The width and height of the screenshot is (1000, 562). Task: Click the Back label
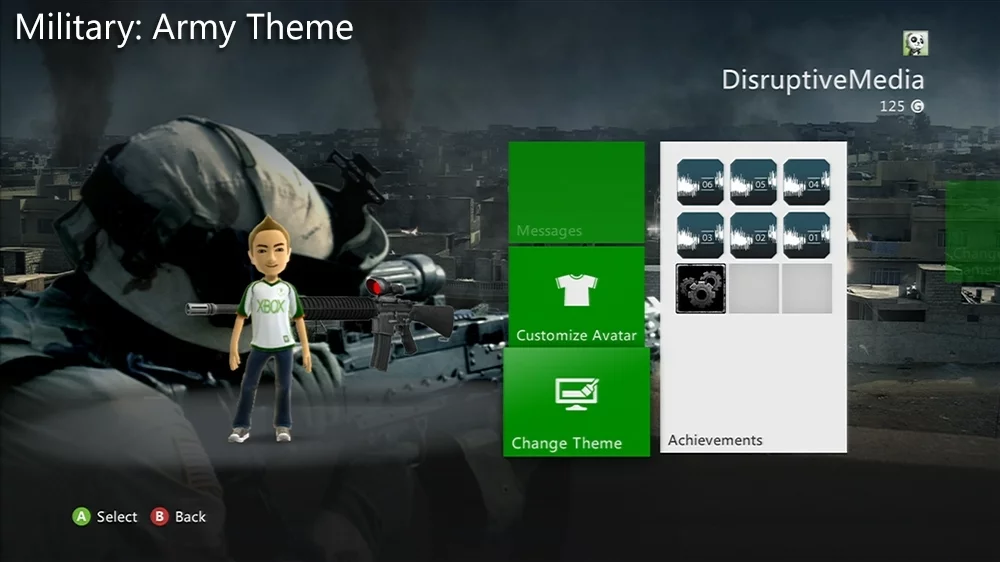(x=190, y=517)
